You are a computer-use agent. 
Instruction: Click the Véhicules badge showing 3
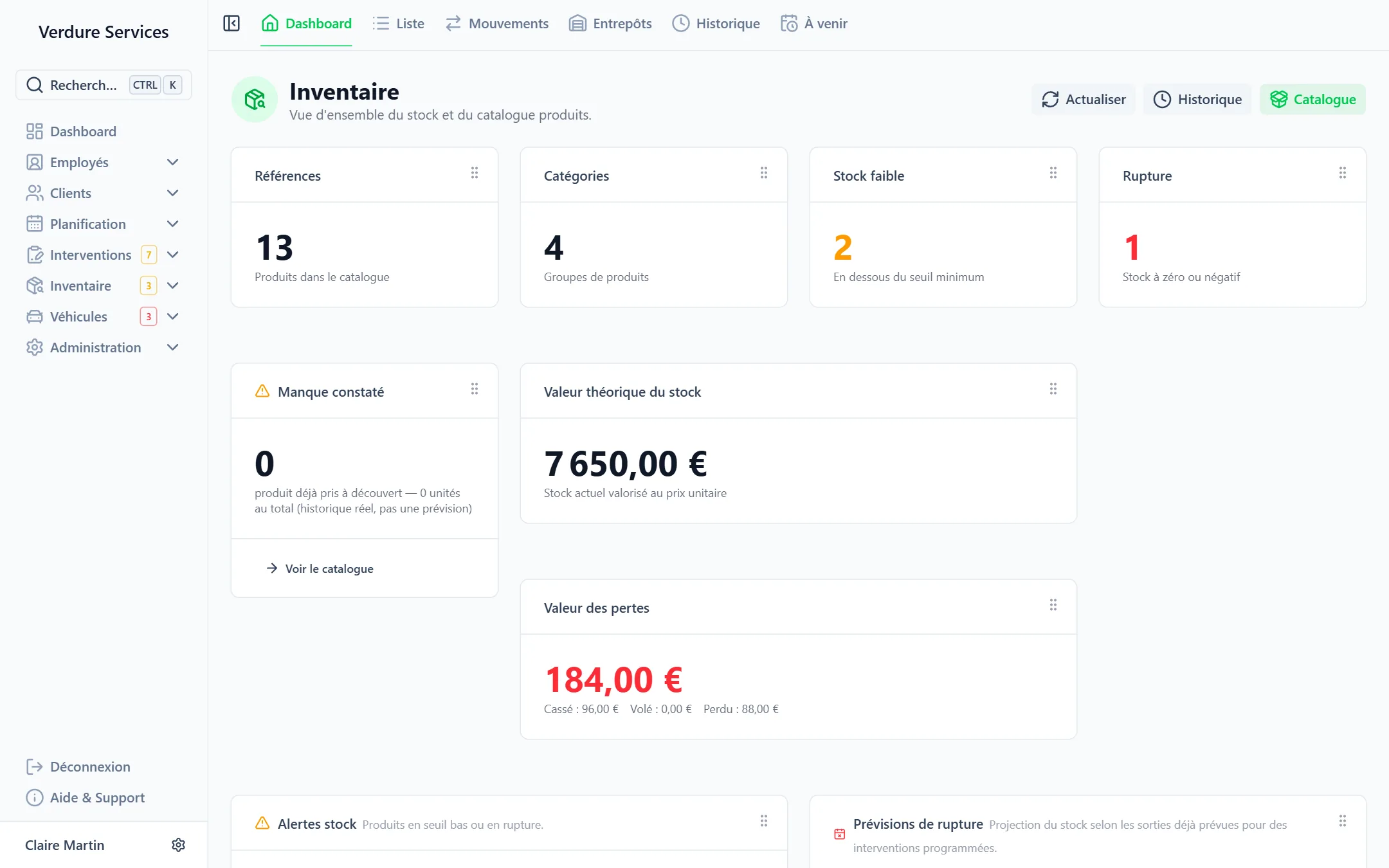149,316
